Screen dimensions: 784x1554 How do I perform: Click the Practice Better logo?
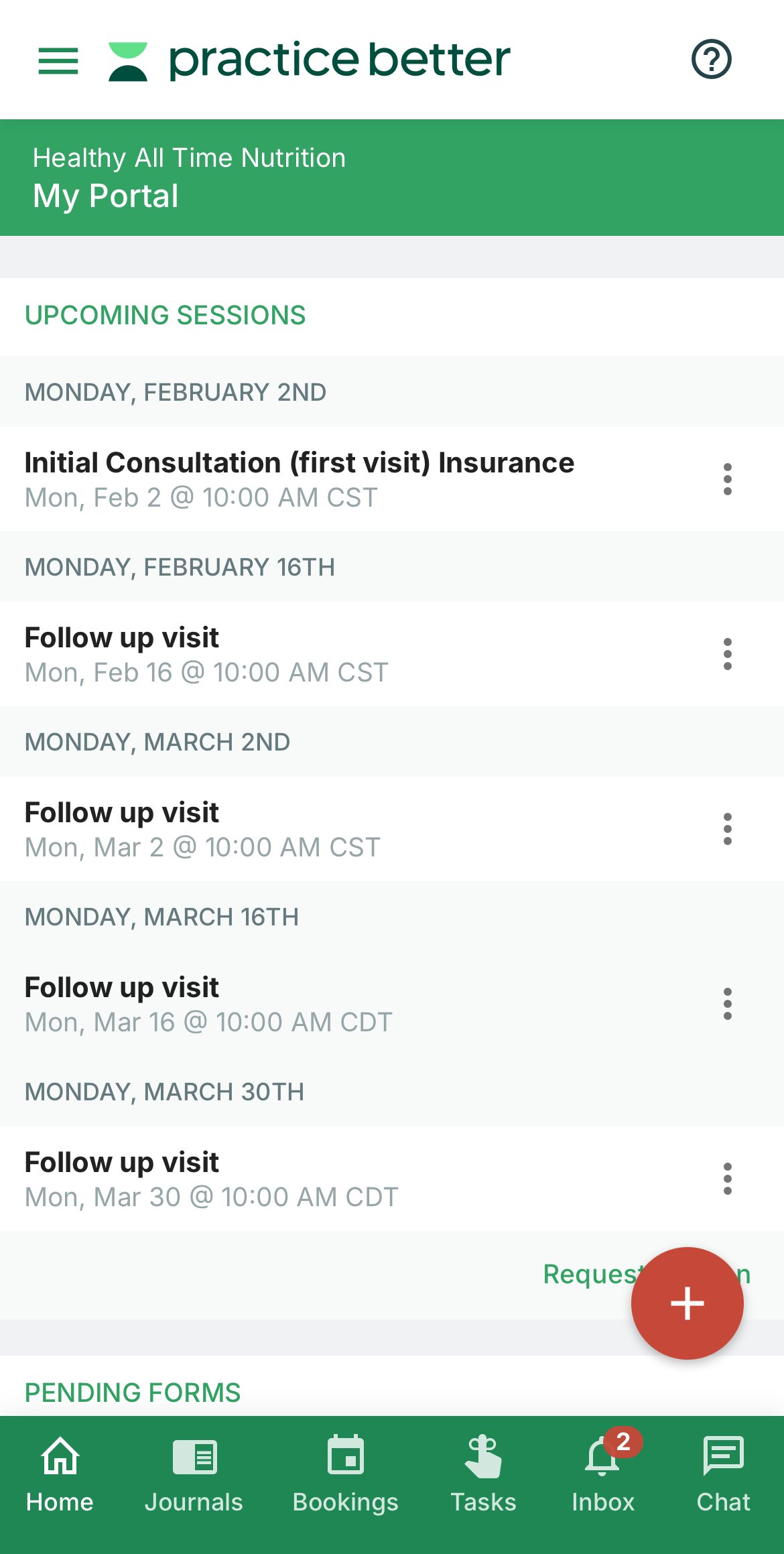tap(310, 60)
